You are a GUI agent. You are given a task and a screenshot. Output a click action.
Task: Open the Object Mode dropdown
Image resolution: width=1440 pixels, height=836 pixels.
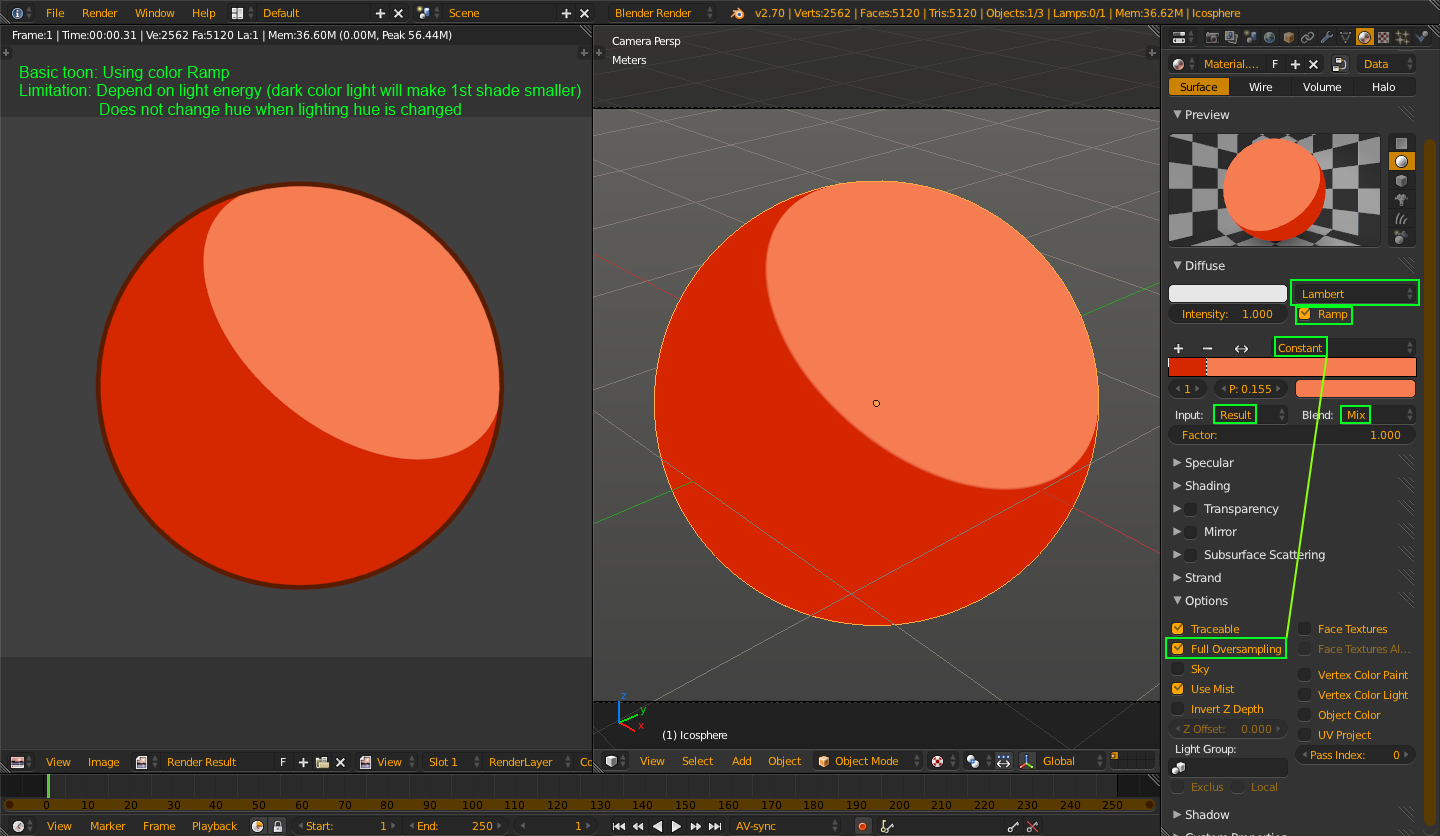click(x=867, y=761)
